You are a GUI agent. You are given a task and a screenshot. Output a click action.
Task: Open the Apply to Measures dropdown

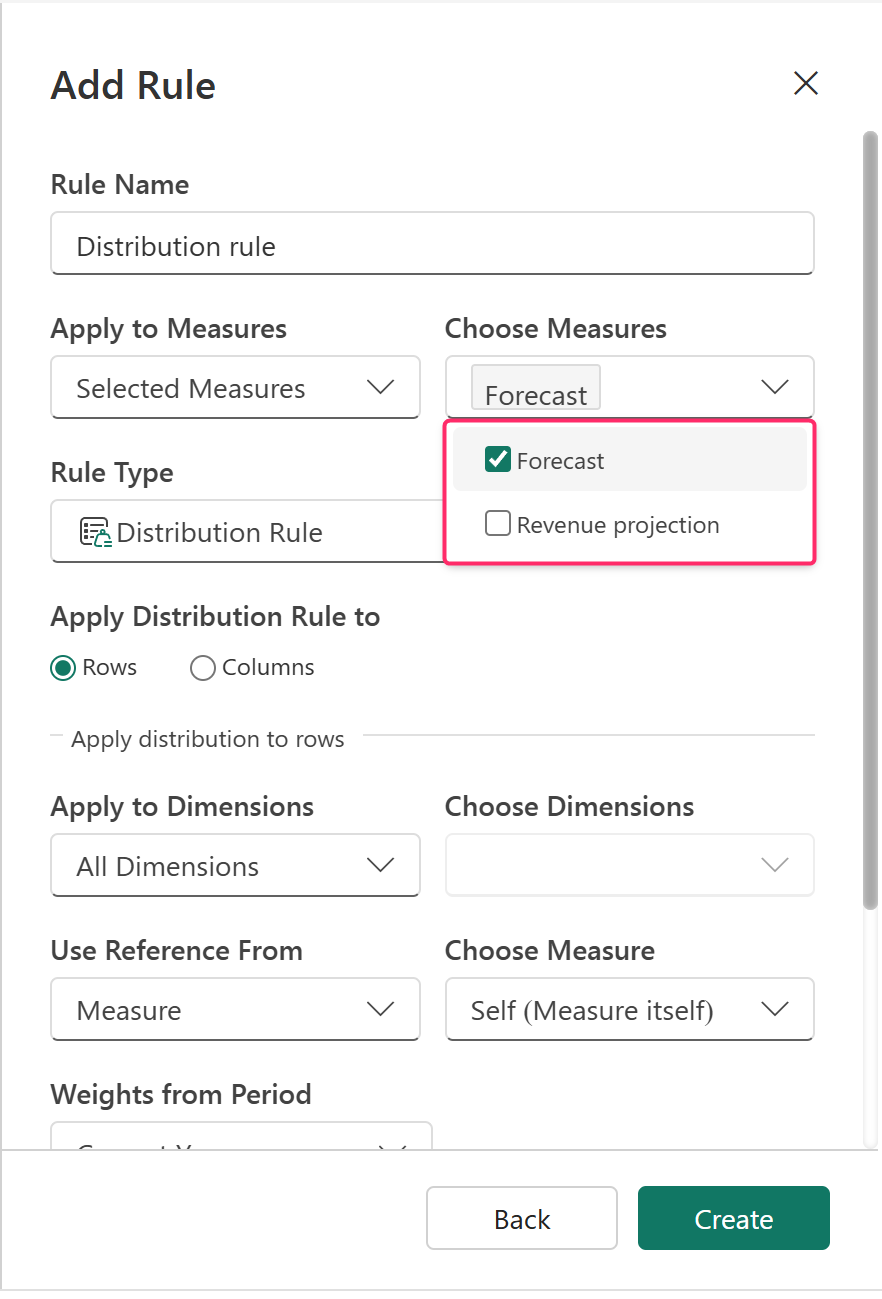[x=235, y=387]
